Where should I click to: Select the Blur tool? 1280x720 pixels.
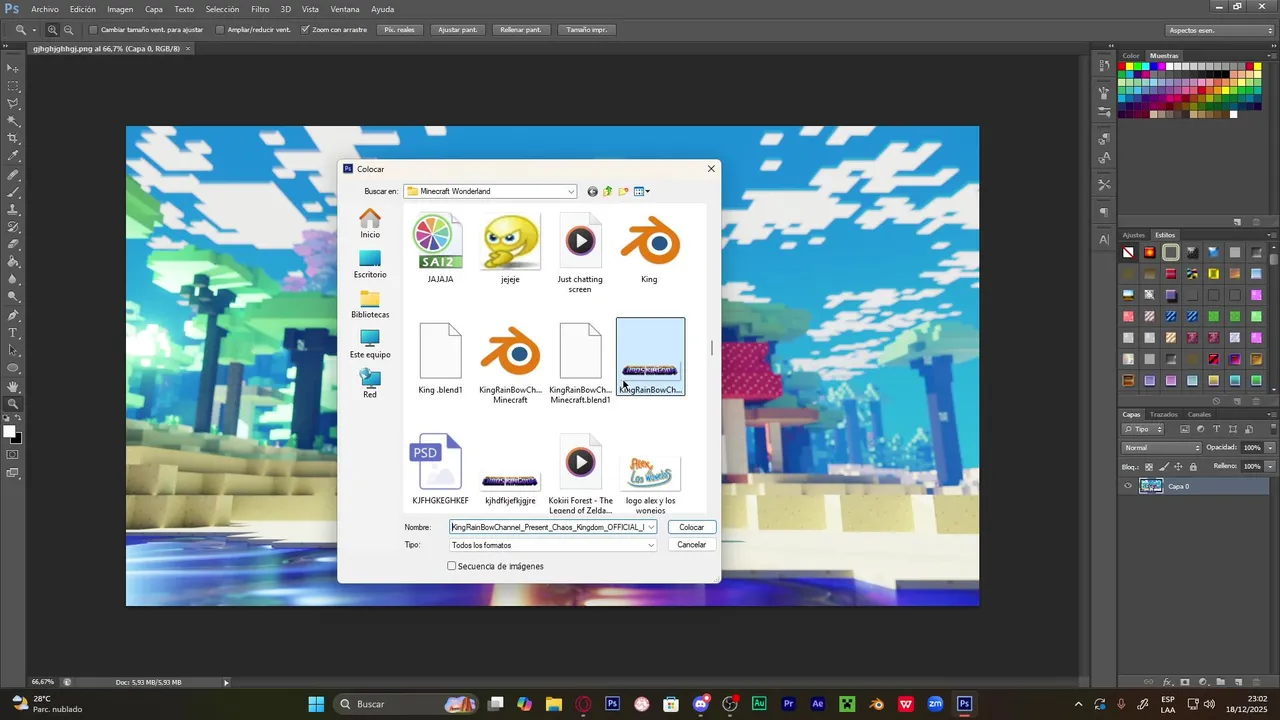coord(13,279)
